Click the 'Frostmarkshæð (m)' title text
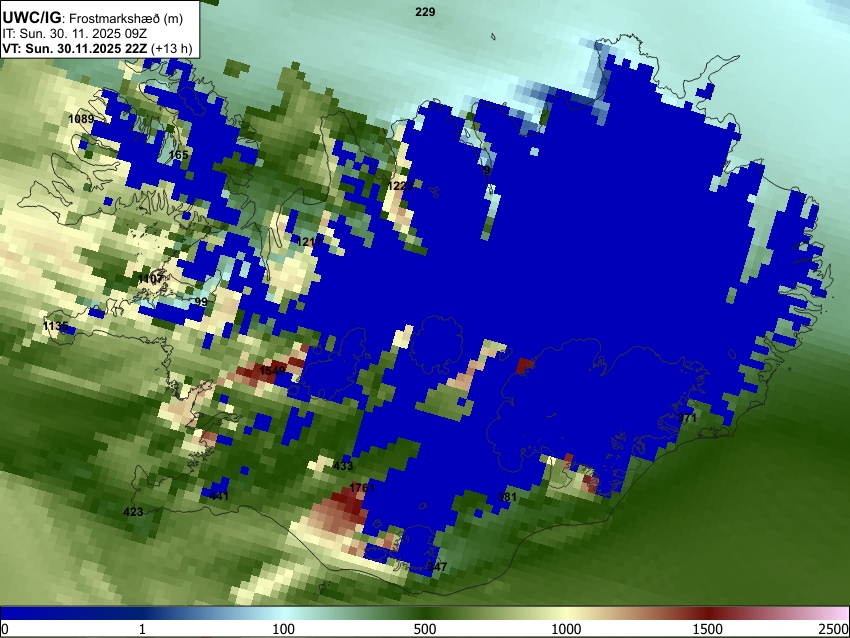 pos(126,19)
